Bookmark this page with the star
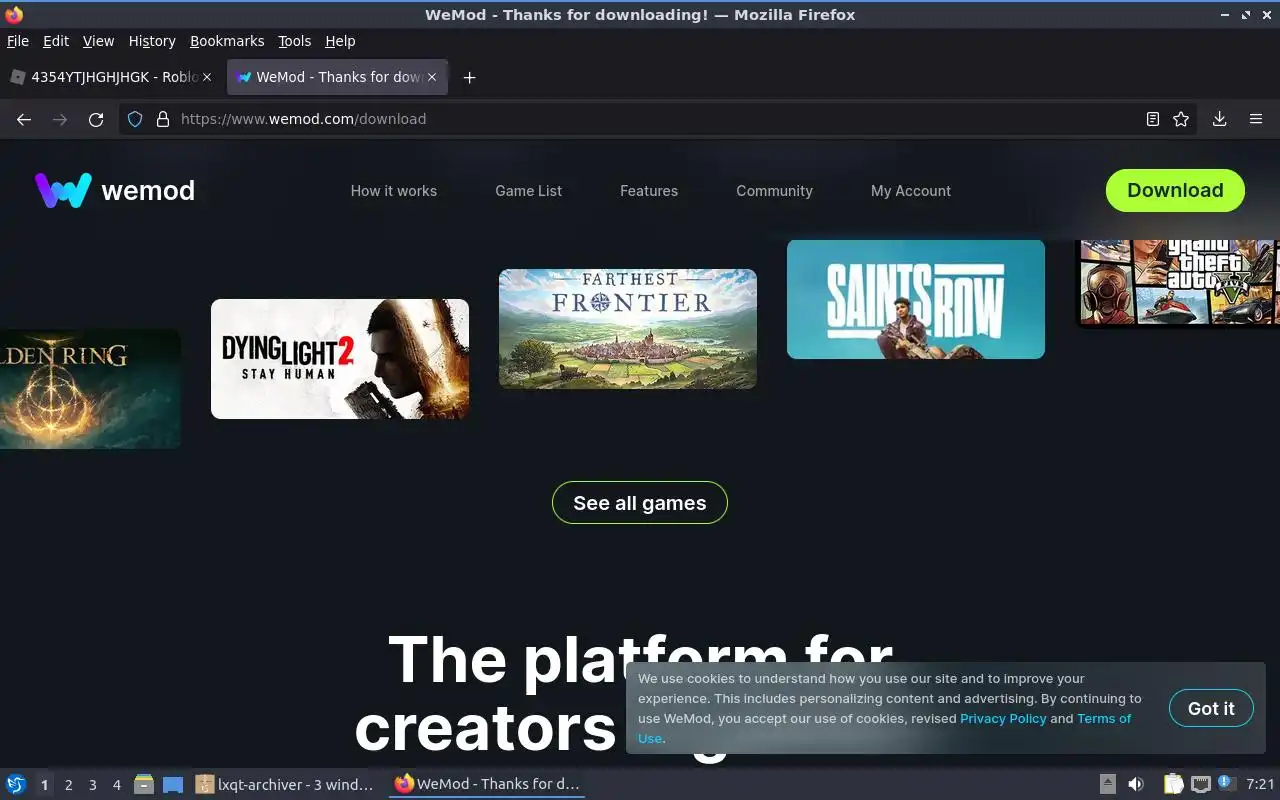1280x800 pixels. coord(1181,119)
